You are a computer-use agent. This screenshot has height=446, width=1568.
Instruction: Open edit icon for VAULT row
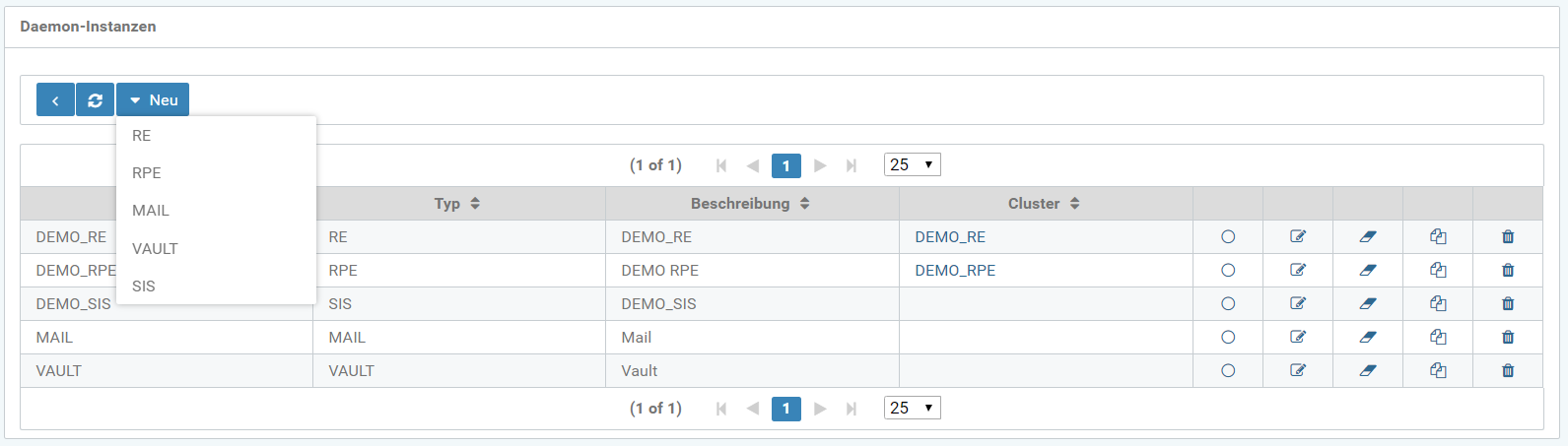[x=1298, y=370]
